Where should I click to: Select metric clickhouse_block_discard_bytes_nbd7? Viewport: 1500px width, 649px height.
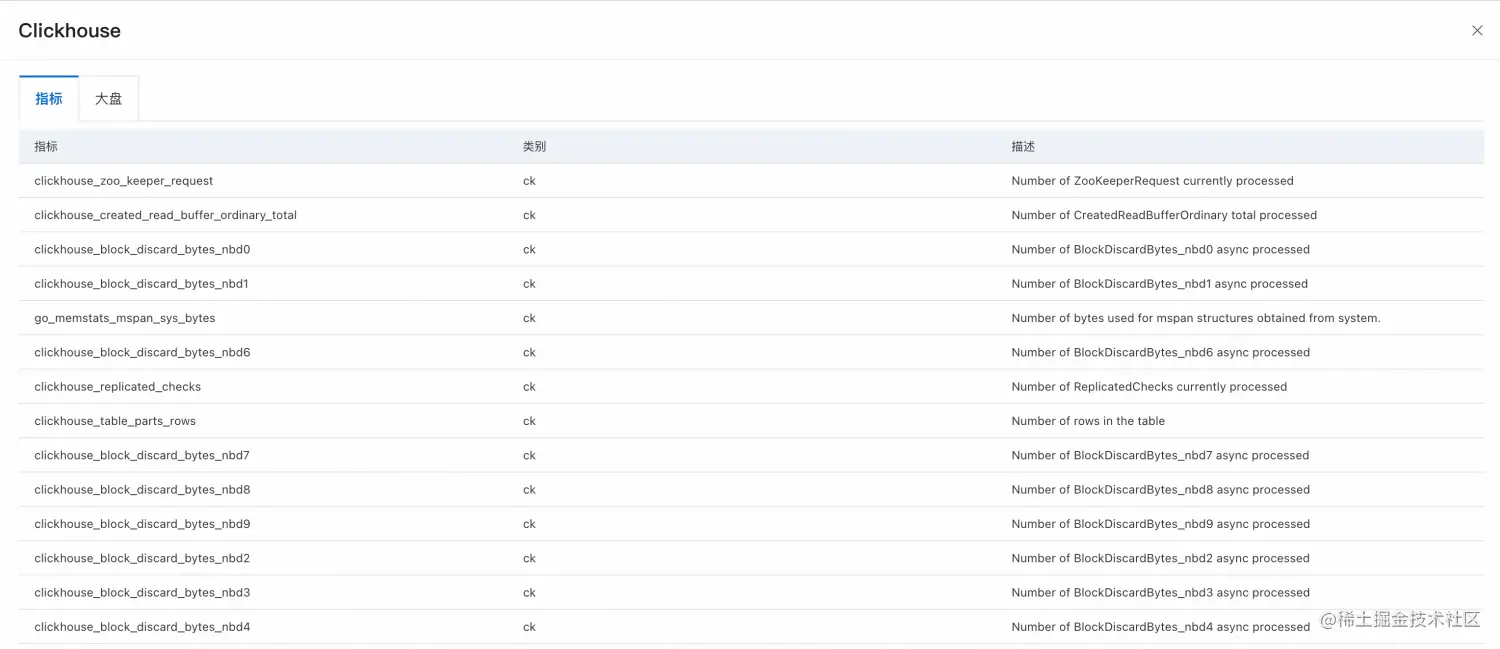coord(142,455)
